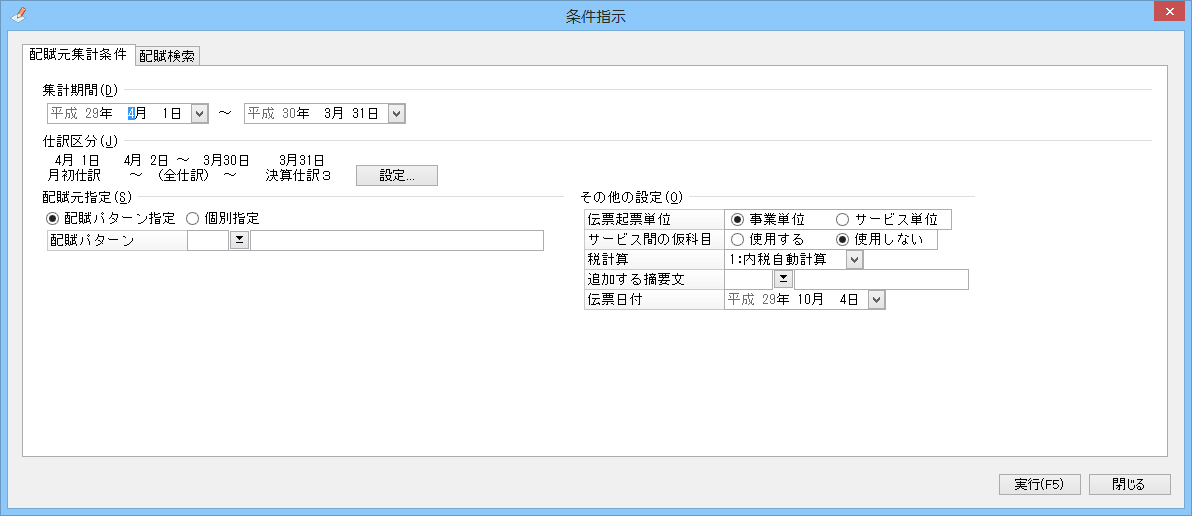
Task: Select the 個別指定 radio button
Action: 193,218
